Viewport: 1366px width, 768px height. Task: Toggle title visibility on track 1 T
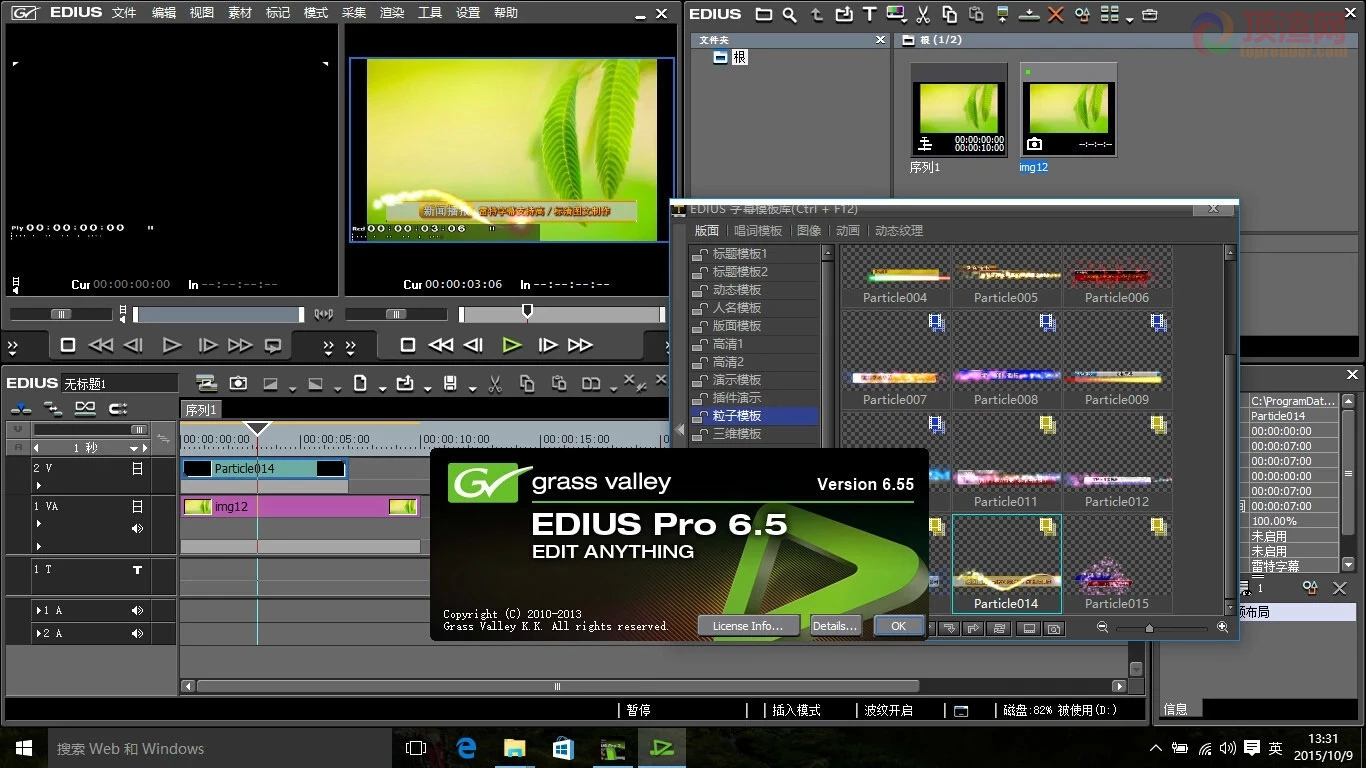click(x=138, y=570)
